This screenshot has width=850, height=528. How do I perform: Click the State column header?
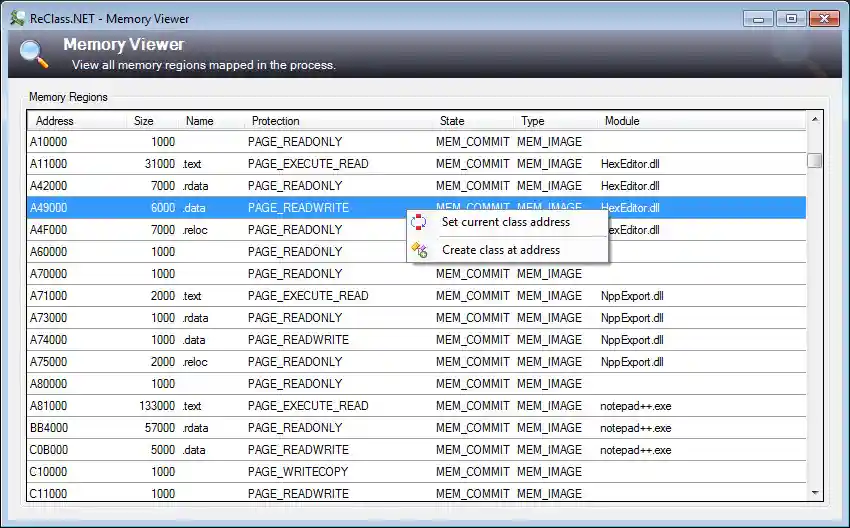tap(452, 121)
